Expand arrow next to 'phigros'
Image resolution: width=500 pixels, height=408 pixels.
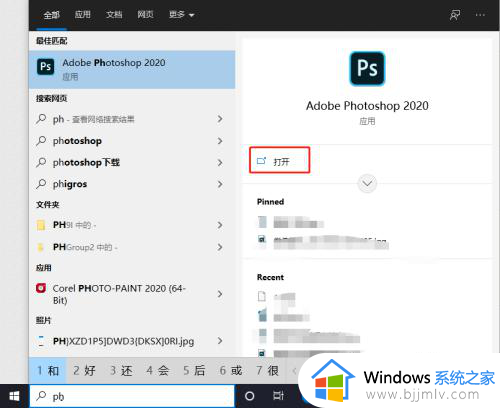tap(220, 184)
